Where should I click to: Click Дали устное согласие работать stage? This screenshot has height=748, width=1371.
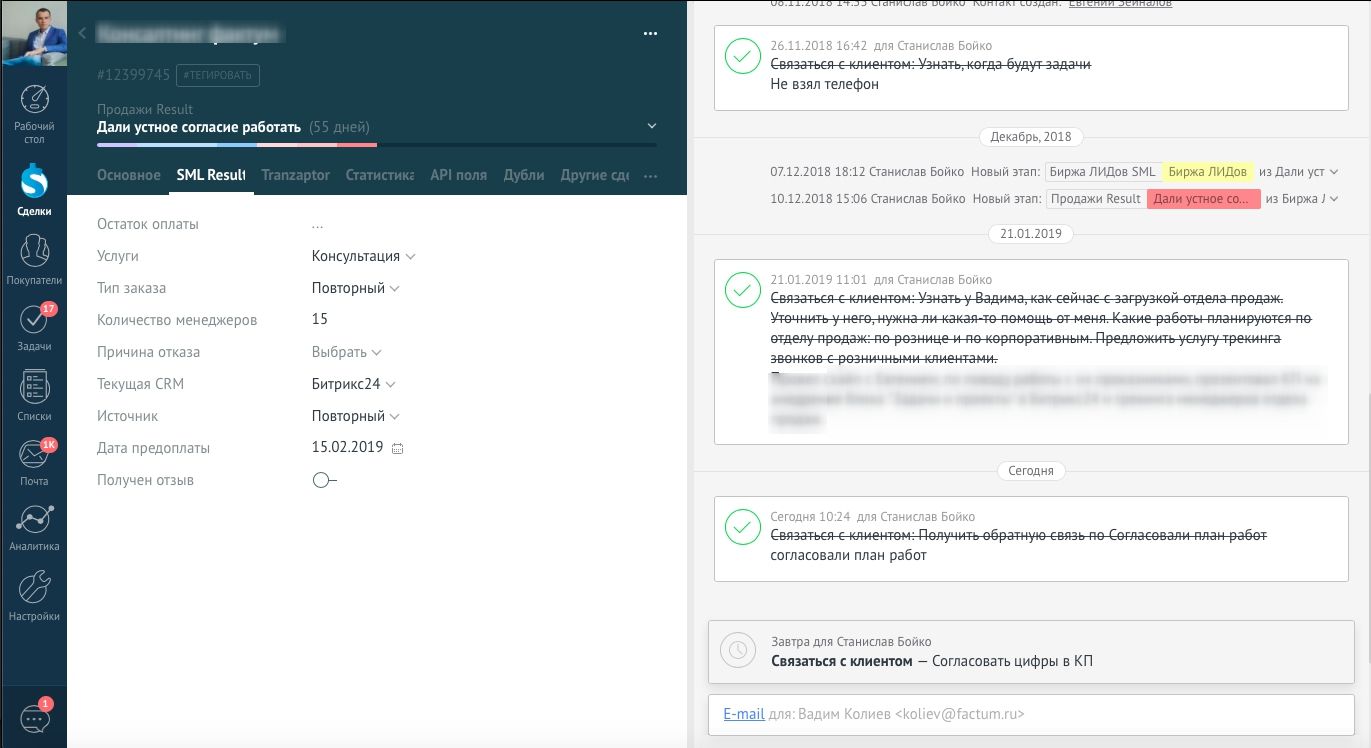point(199,127)
